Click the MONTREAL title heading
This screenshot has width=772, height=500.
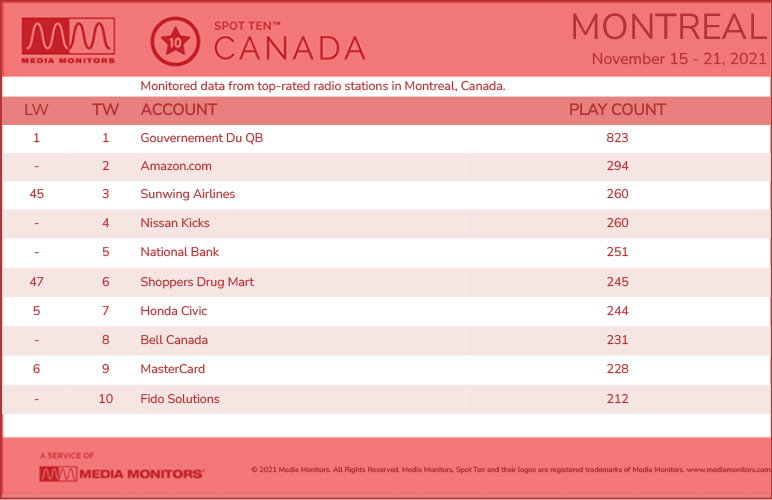coord(669,27)
